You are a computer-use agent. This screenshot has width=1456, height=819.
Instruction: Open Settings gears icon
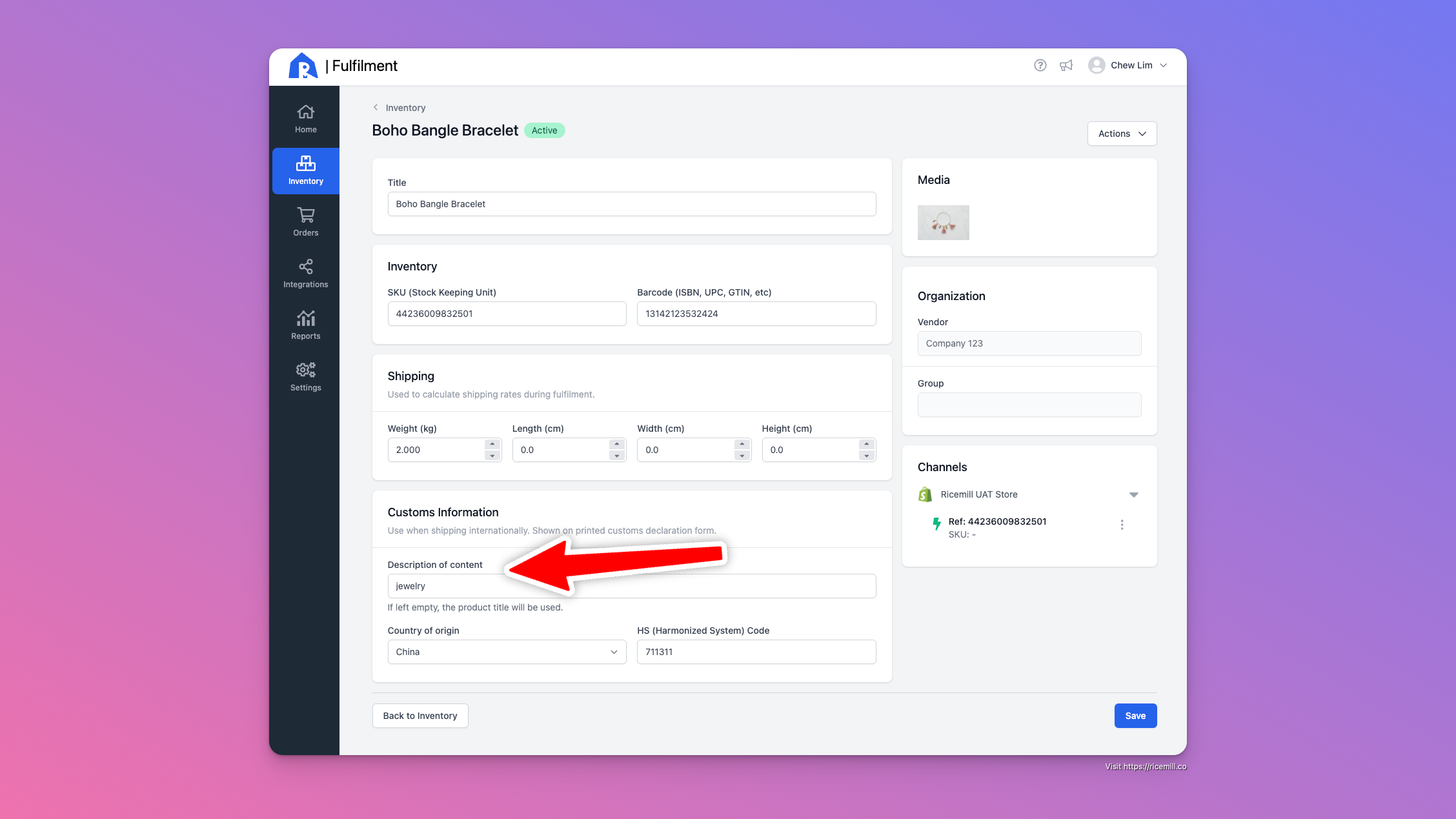(x=305, y=377)
